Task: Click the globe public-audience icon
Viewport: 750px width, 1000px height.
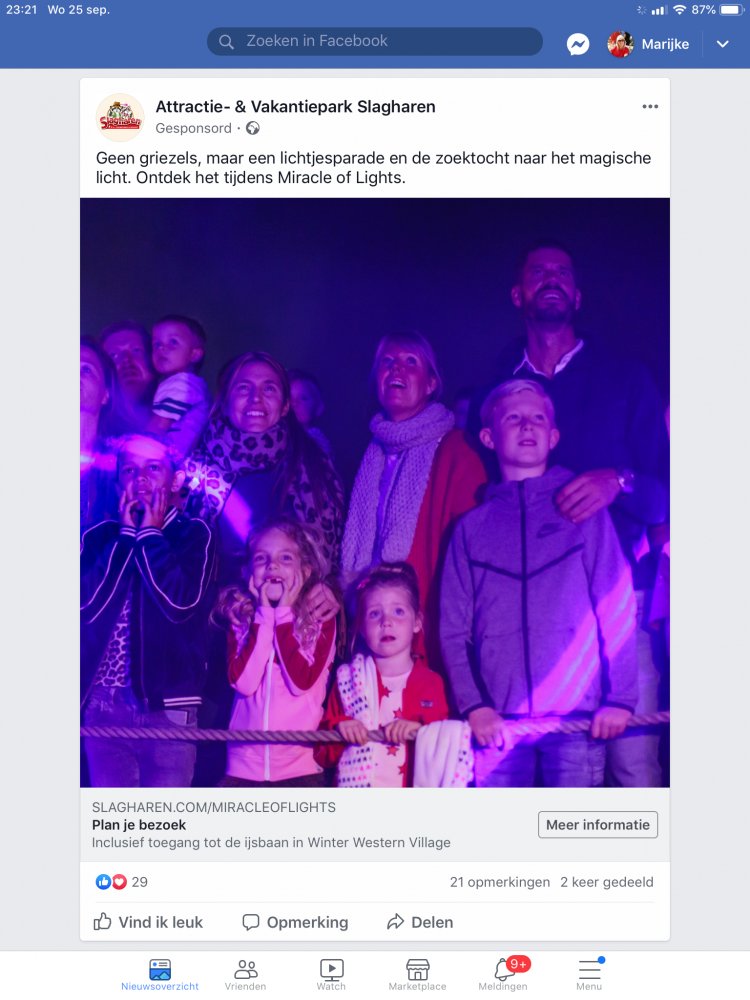Action: pyautogui.click(x=253, y=128)
